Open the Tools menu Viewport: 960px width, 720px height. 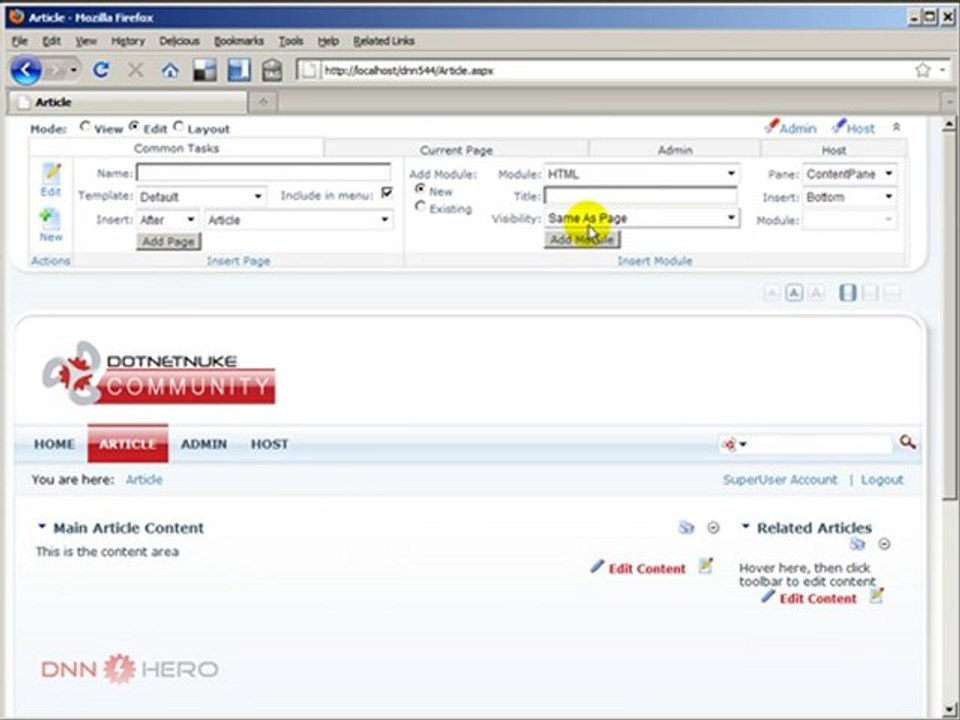tap(291, 41)
